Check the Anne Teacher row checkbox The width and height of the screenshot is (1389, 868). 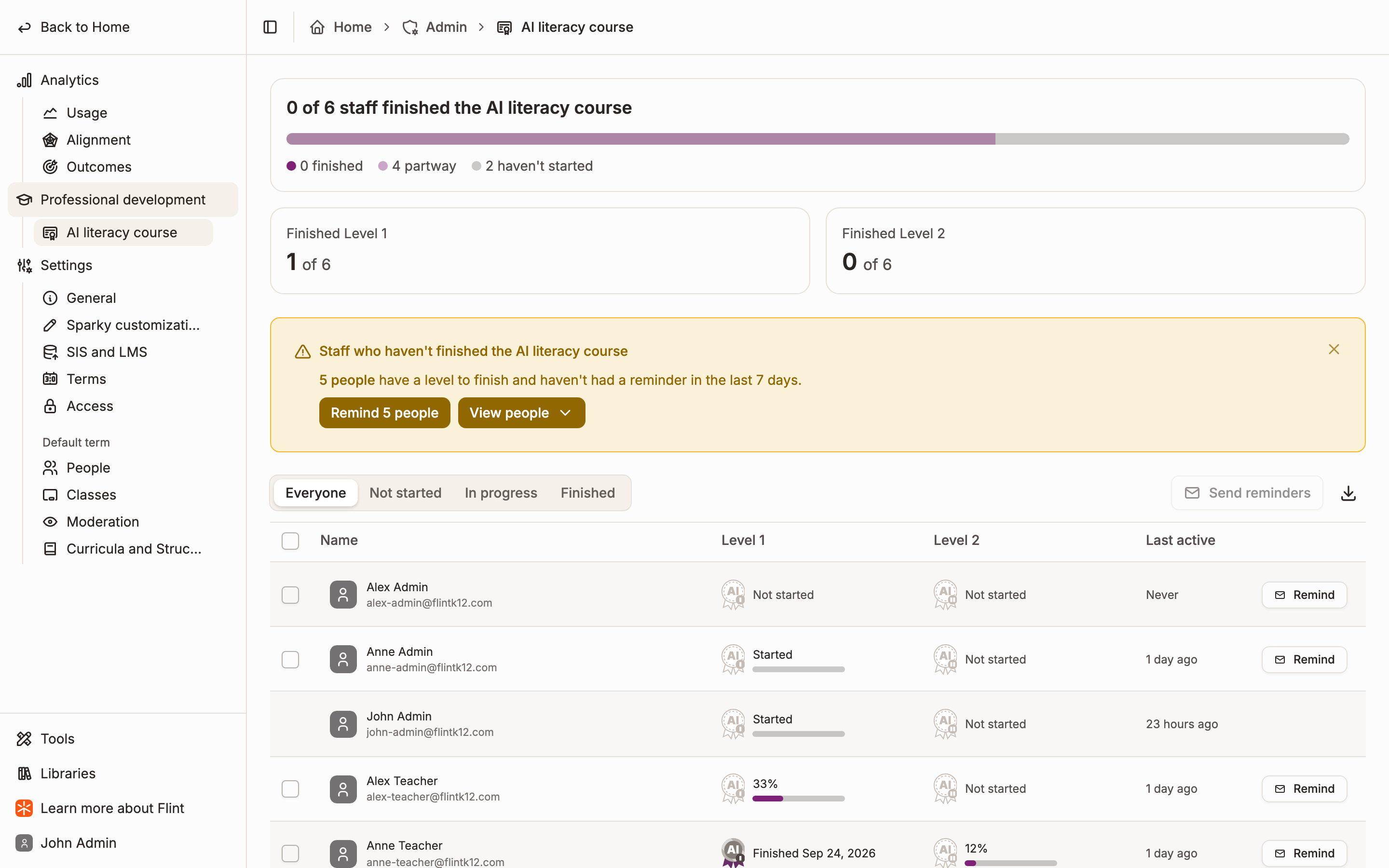(290, 853)
